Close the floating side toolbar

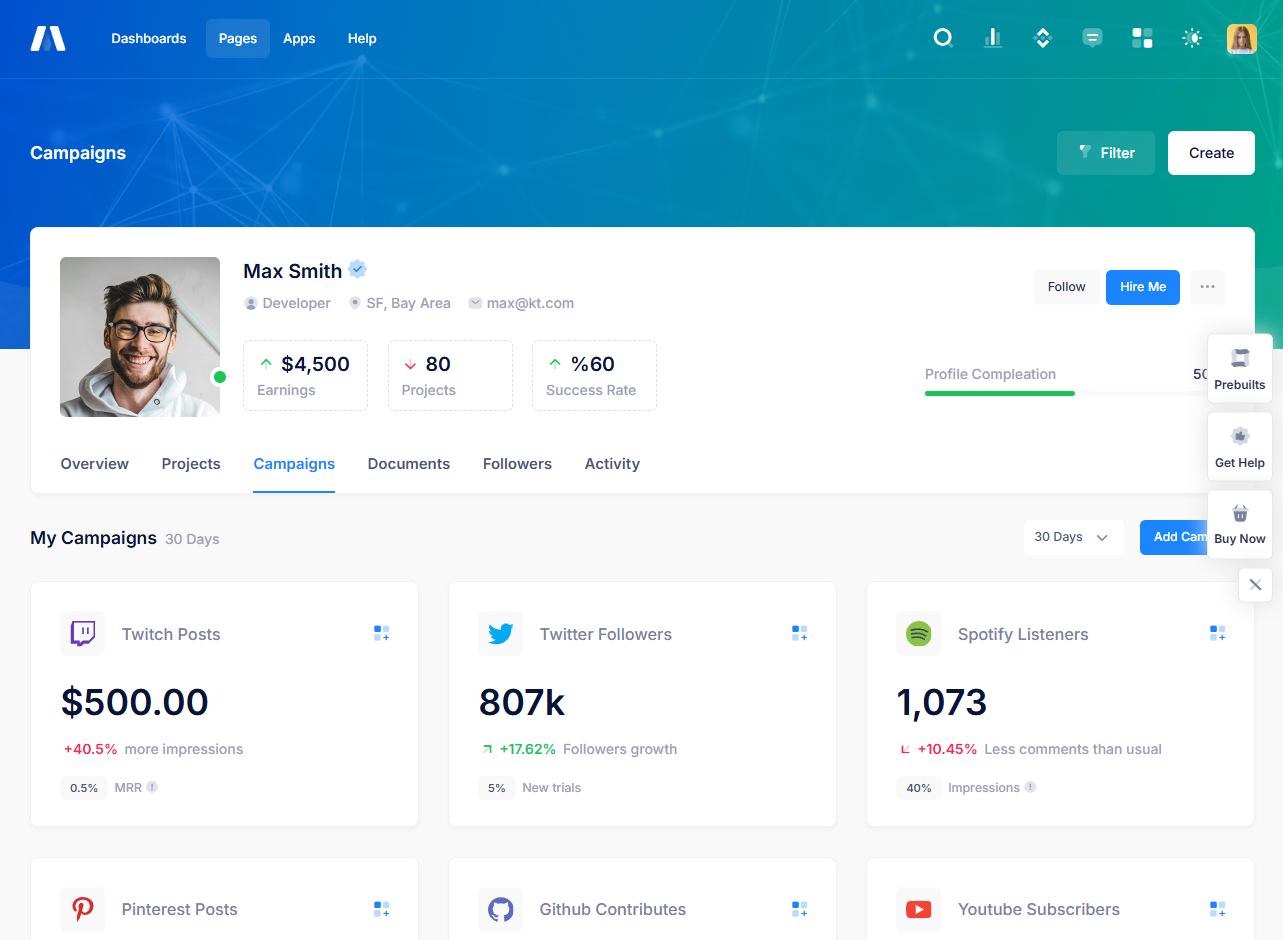click(1255, 585)
